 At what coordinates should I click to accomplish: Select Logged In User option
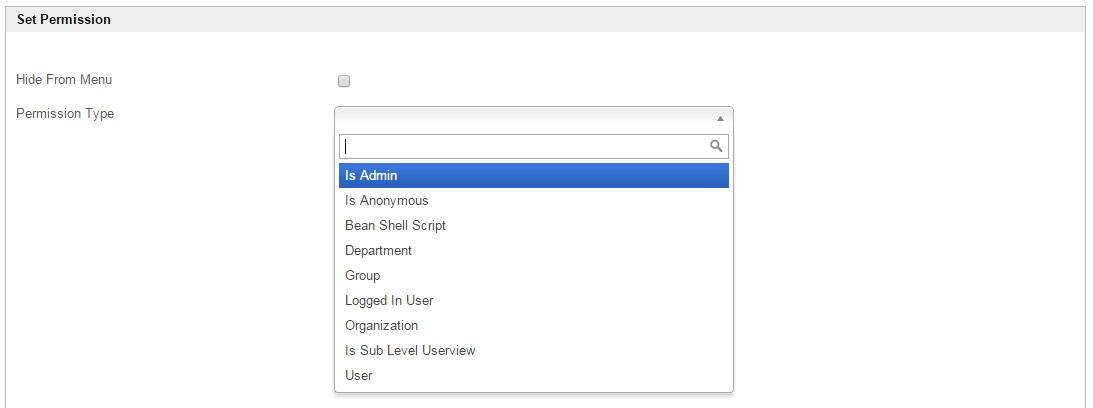[x=389, y=301]
